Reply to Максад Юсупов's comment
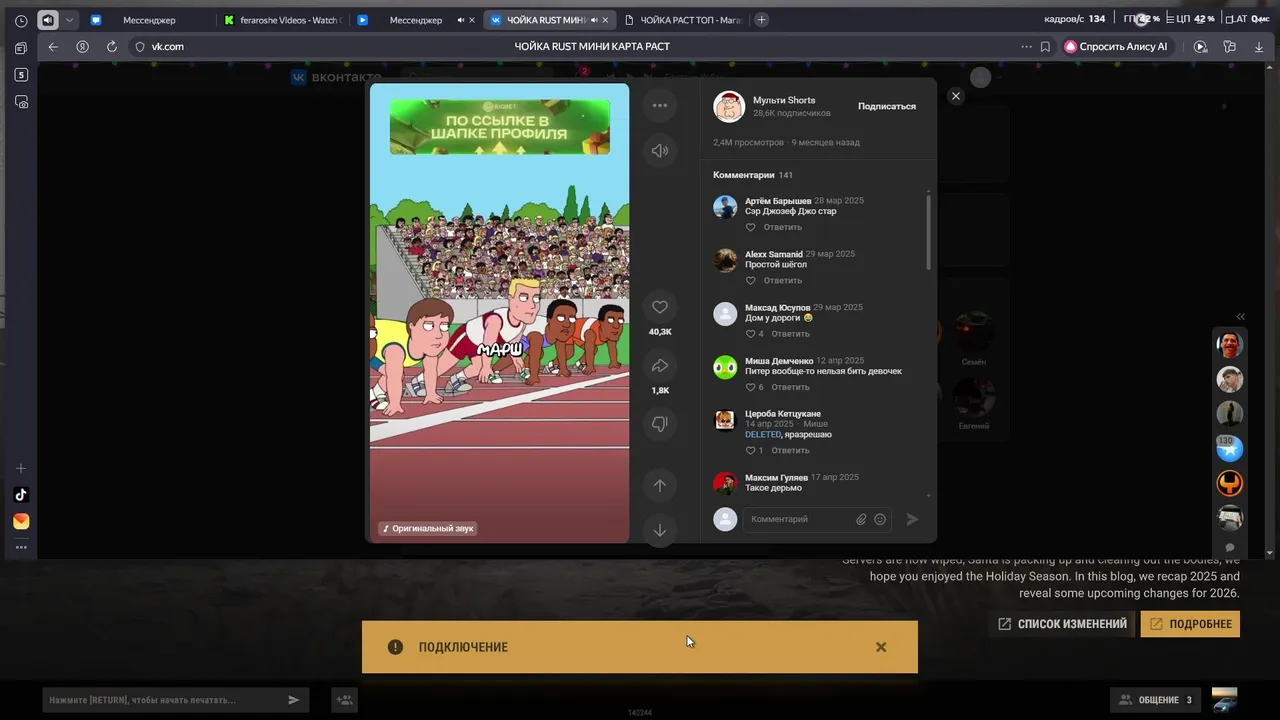Image resolution: width=1280 pixels, height=720 pixels. [x=791, y=334]
